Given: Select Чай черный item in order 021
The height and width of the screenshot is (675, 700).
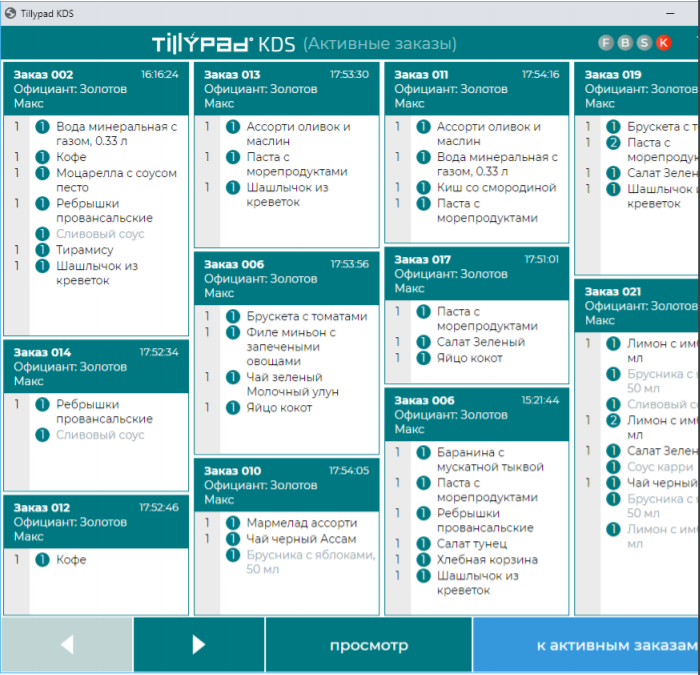Looking at the screenshot, I should [x=662, y=483].
